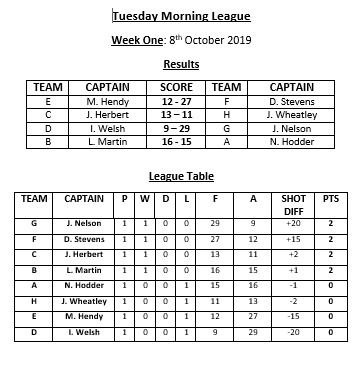362x388 pixels.
Task: Select the M. Hendy cell in Results
Action: 107,102
